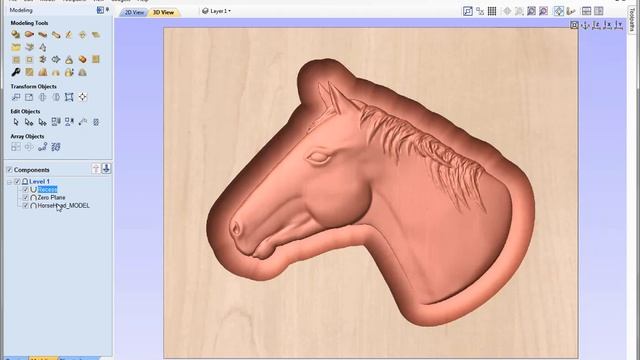The image size is (640, 360).
Task: Move selected component up with arrow button
Action: pyautogui.click(x=96, y=169)
